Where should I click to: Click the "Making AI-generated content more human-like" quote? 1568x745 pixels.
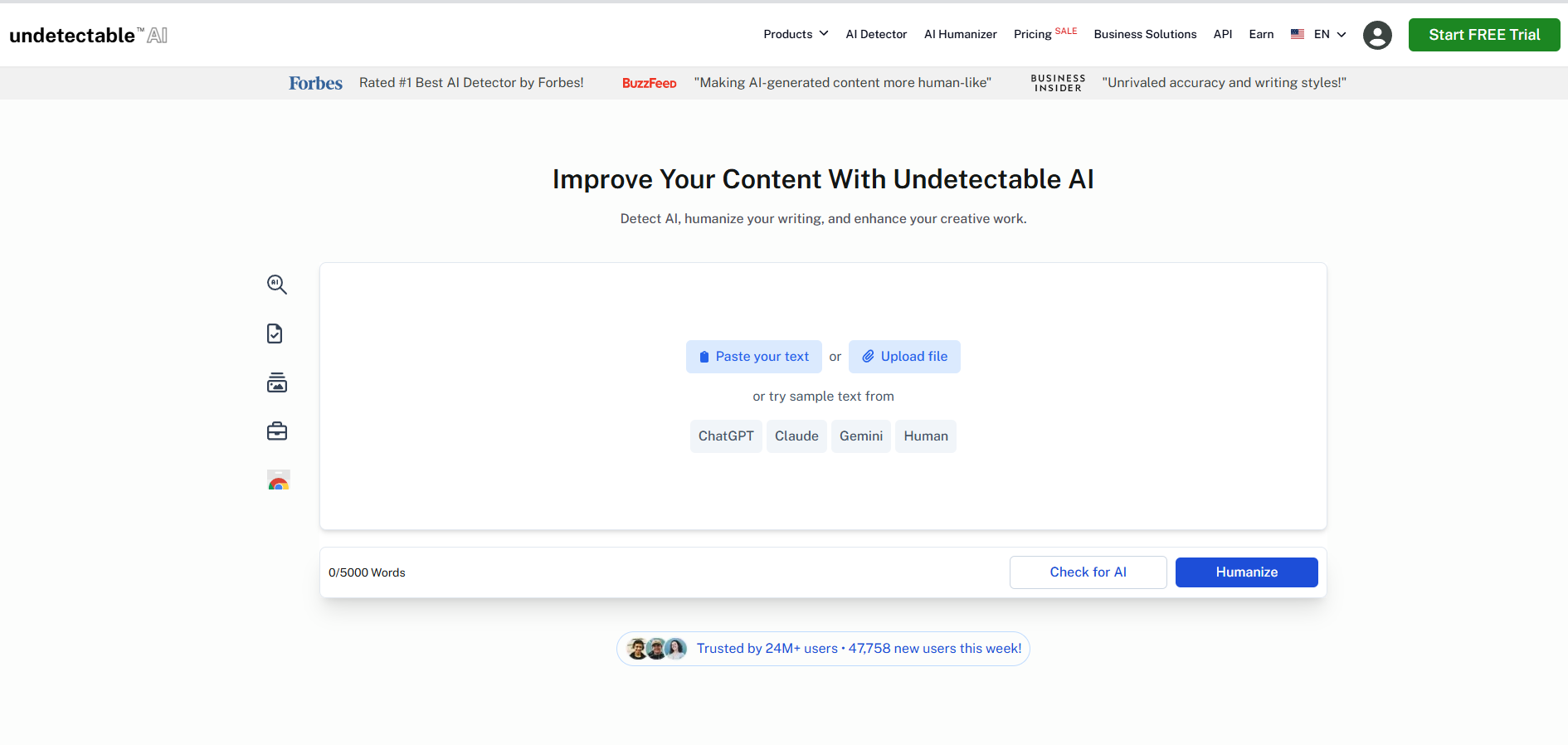[x=843, y=83]
